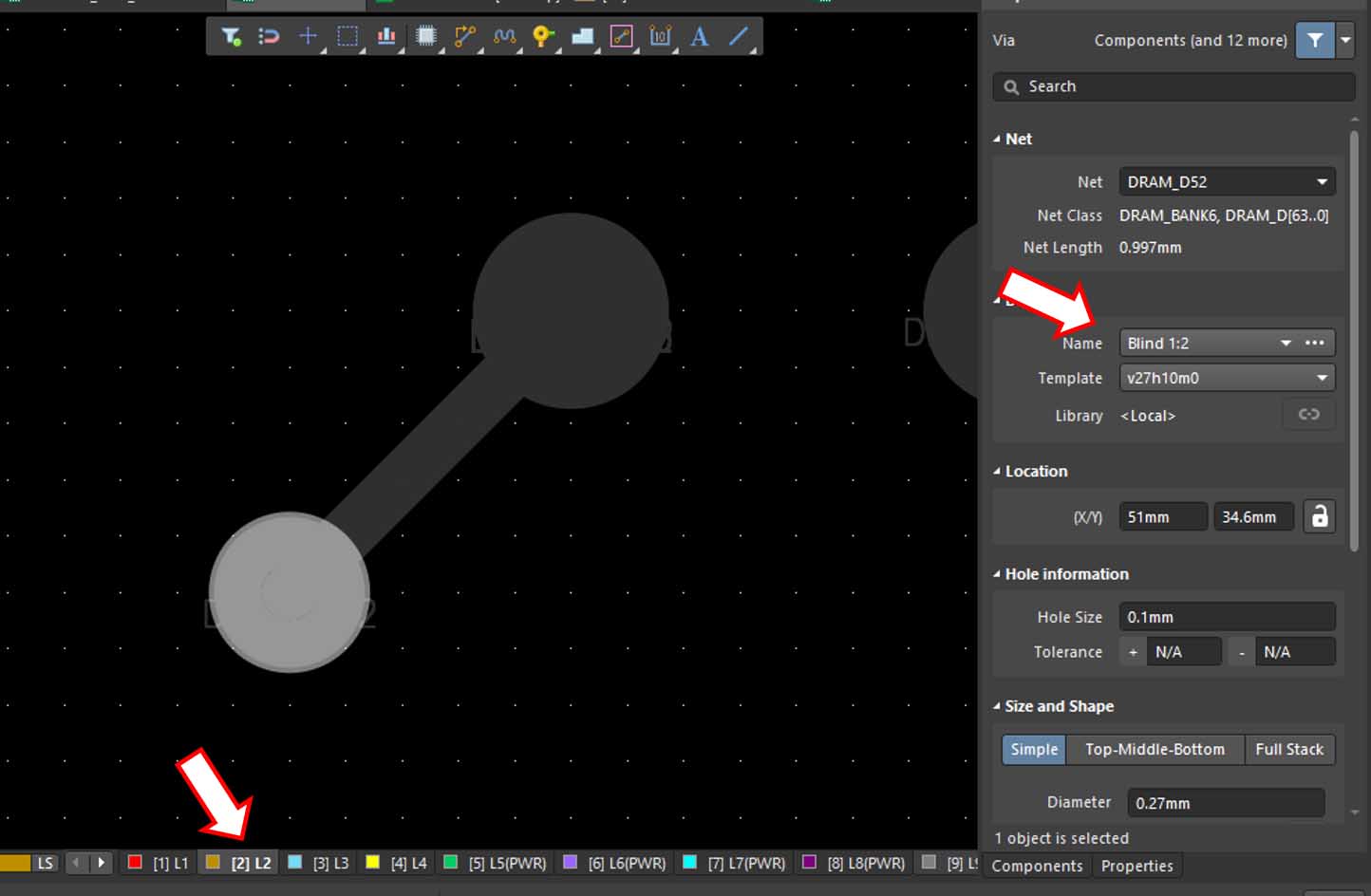Collapse the Hole information section
Image resolution: width=1371 pixels, height=896 pixels.
pyautogui.click(x=997, y=574)
